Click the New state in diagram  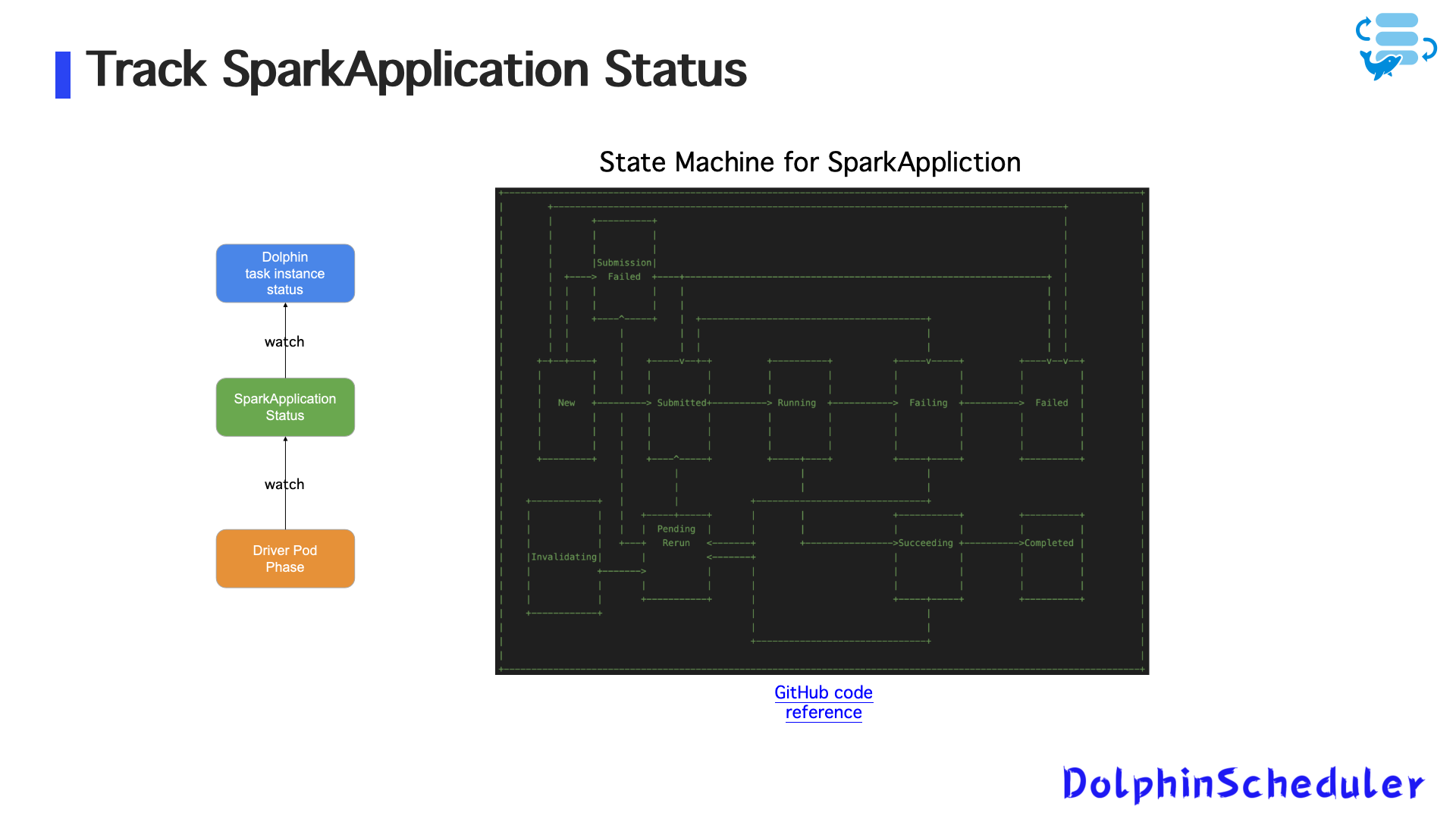coord(566,403)
